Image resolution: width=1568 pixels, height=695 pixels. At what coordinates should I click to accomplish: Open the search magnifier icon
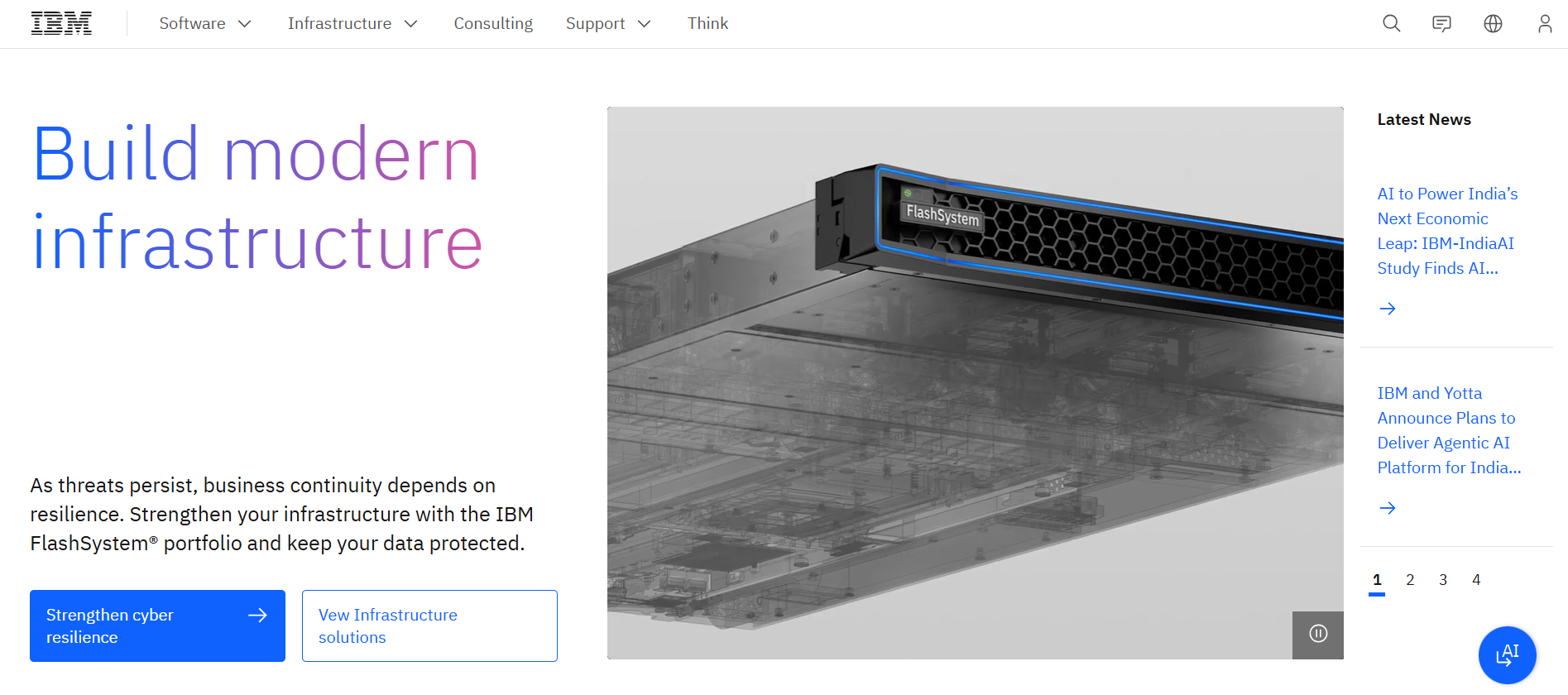click(x=1392, y=24)
